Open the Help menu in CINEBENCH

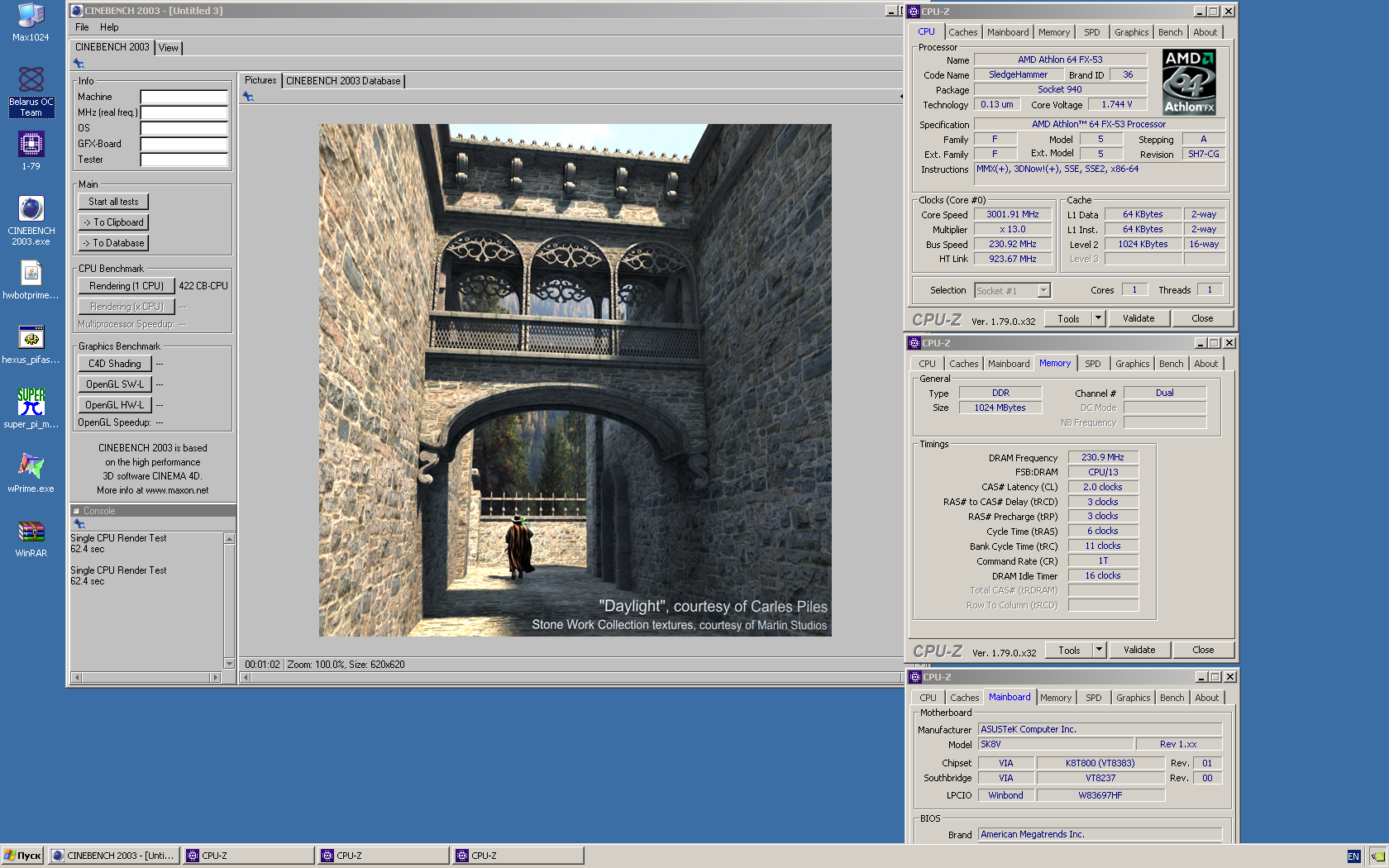point(109,27)
